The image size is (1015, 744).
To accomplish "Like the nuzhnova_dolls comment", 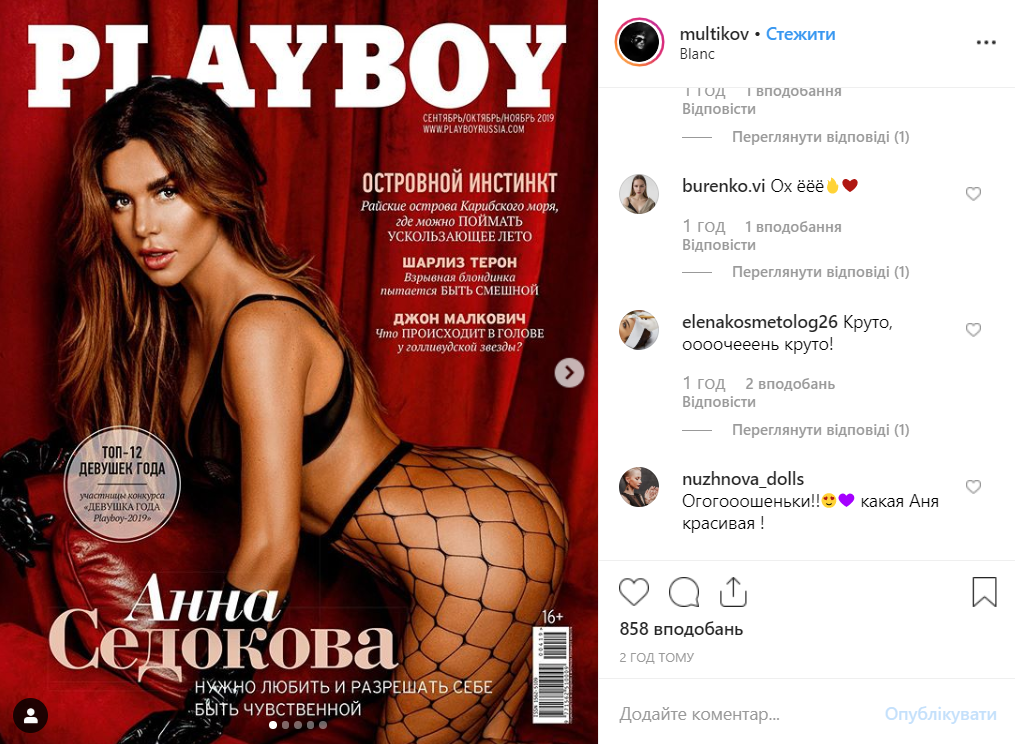I will pyautogui.click(x=973, y=486).
